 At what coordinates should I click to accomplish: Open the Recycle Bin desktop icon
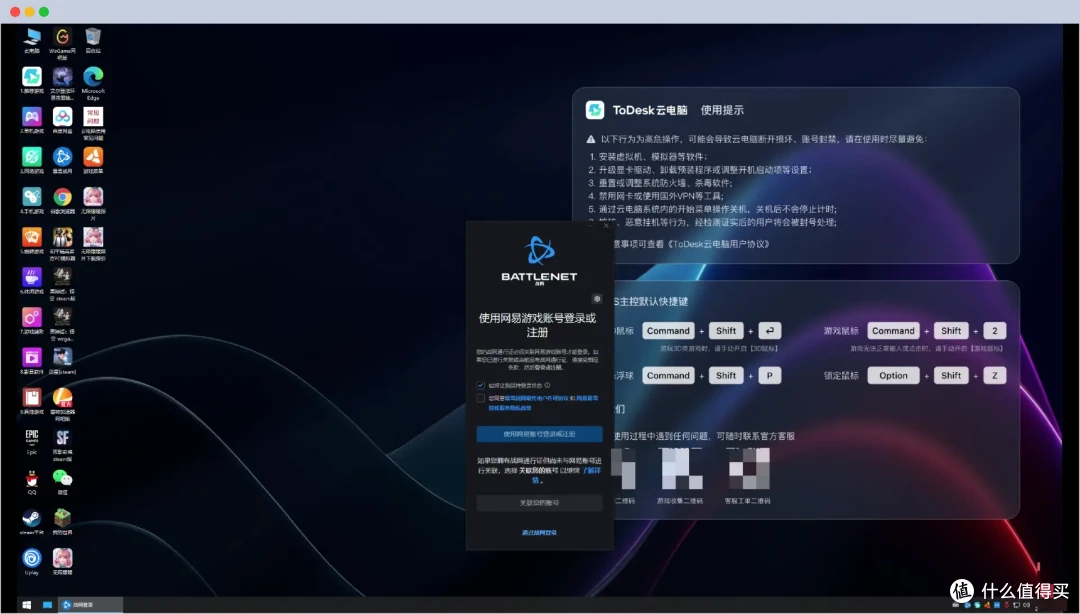tap(93, 37)
